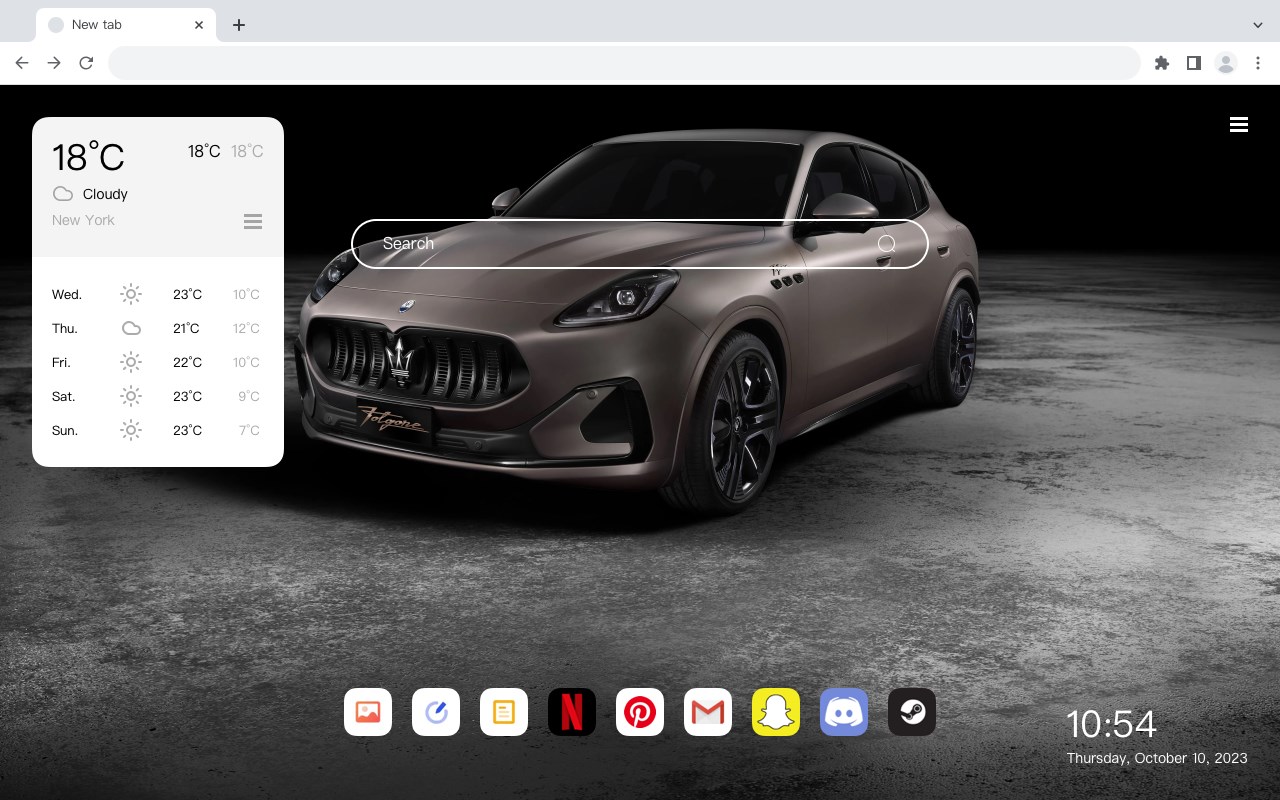Click Sunday's 7°C low temperature

pos(249,431)
